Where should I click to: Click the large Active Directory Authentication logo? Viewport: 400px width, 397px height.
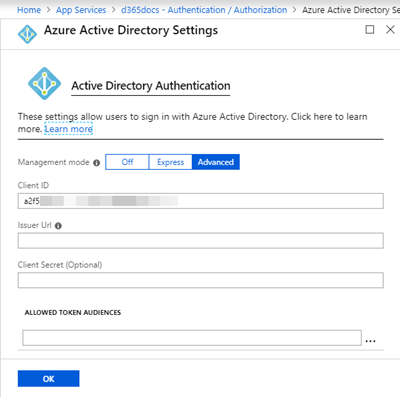(44, 83)
